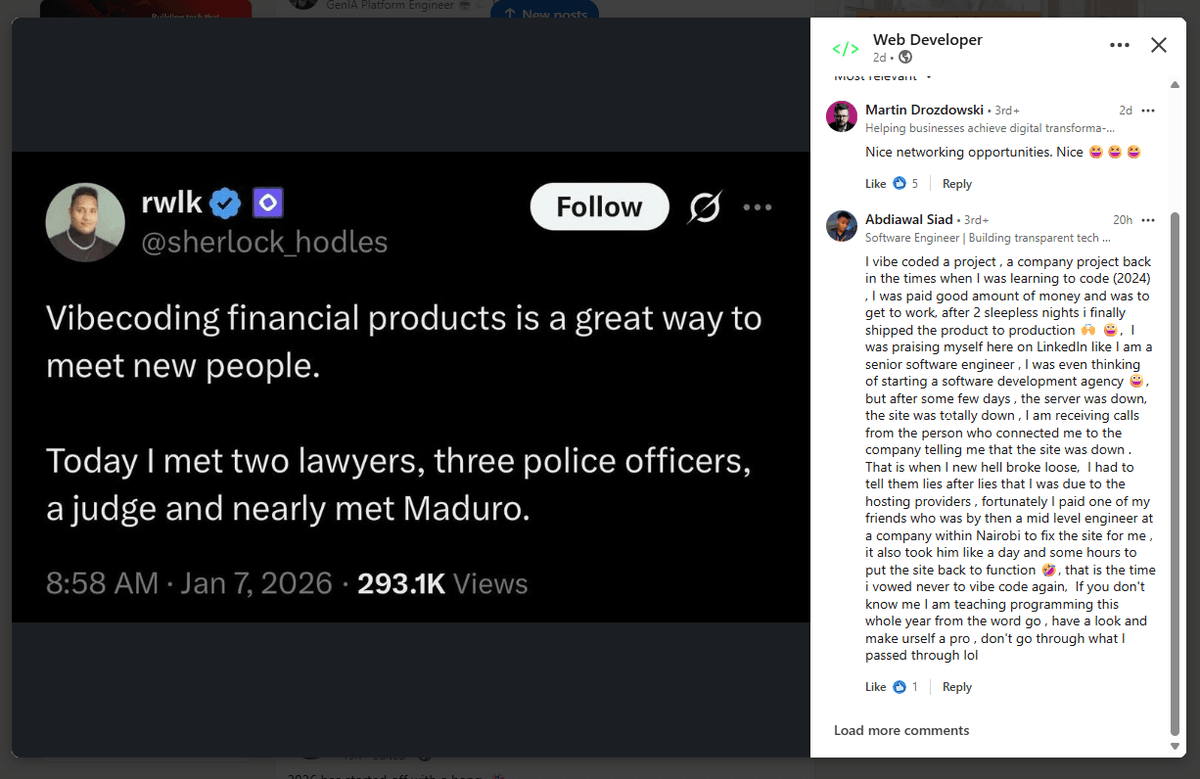Open Martin Drozdowski's profile picture
Viewport: 1200px width, 779px height.
[842, 117]
